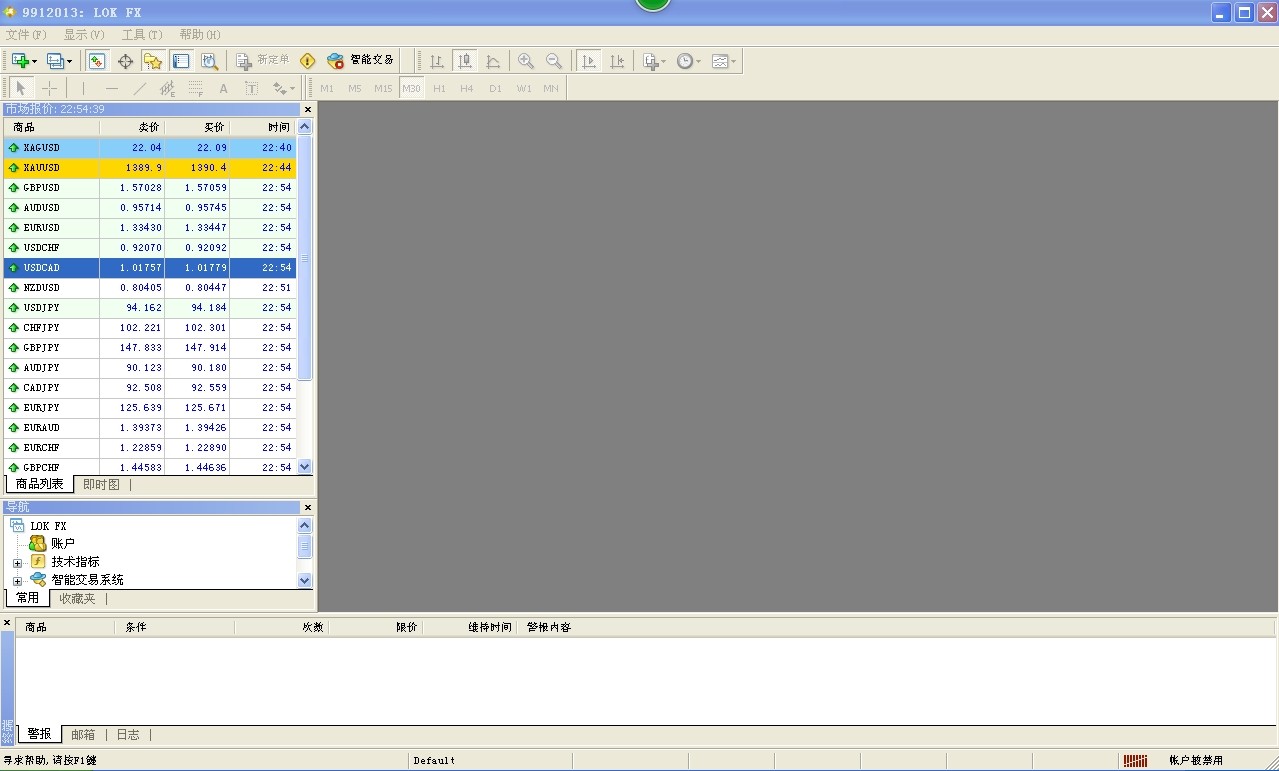This screenshot has width=1279, height=771.
Task: Click the 卖价 column header
Action: 132,127
